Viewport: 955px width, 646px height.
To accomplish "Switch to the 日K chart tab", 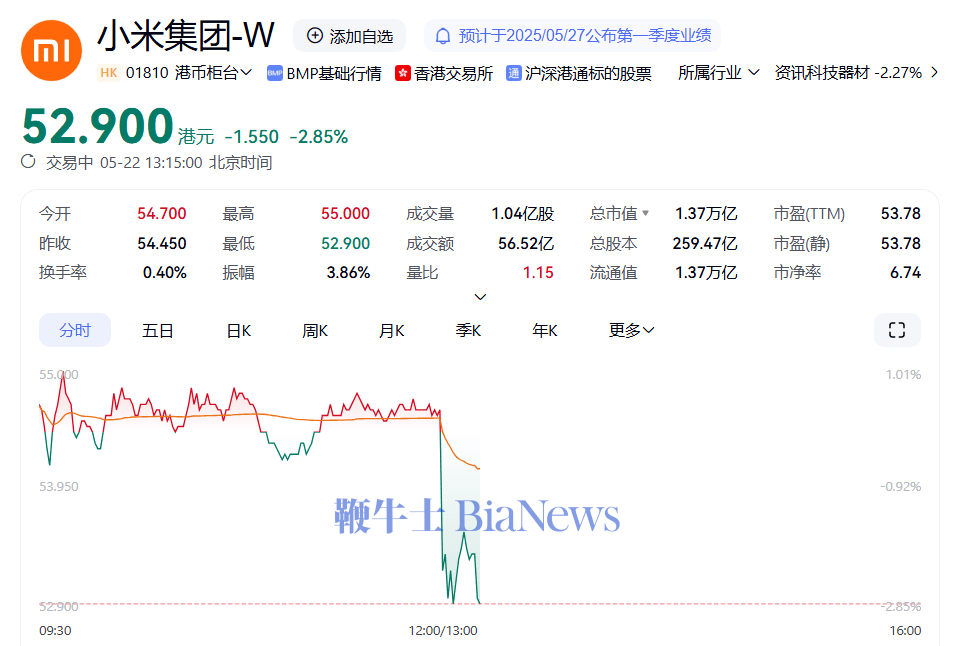I will tap(239, 331).
